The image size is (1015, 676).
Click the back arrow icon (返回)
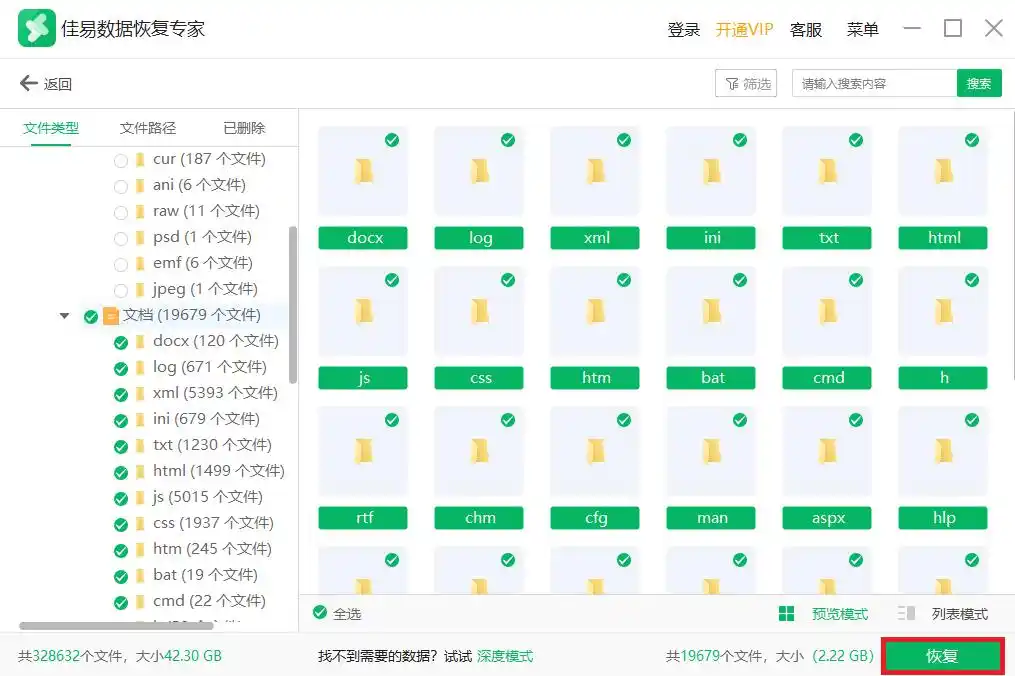[x=28, y=84]
